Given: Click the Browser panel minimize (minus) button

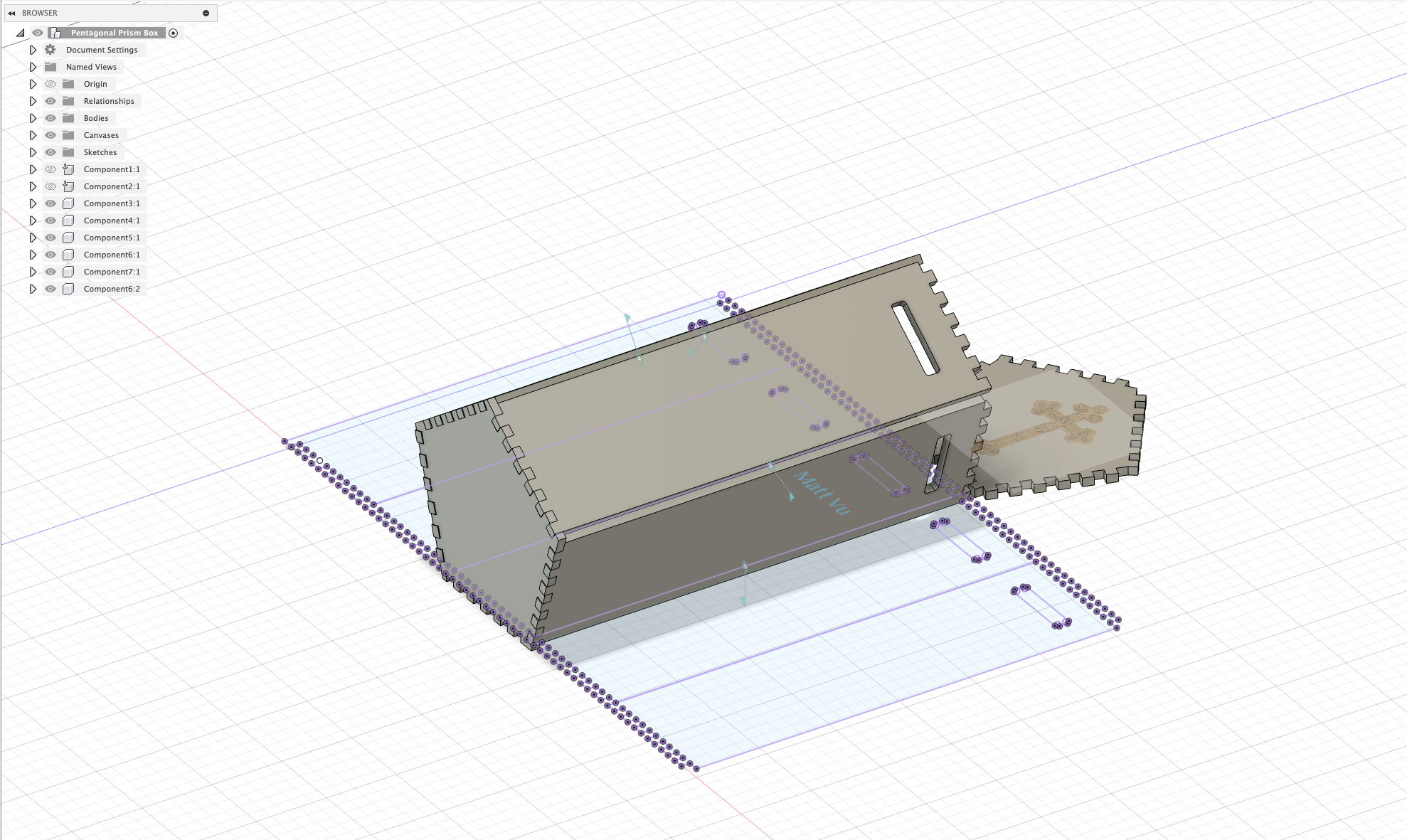Looking at the screenshot, I should point(206,13).
